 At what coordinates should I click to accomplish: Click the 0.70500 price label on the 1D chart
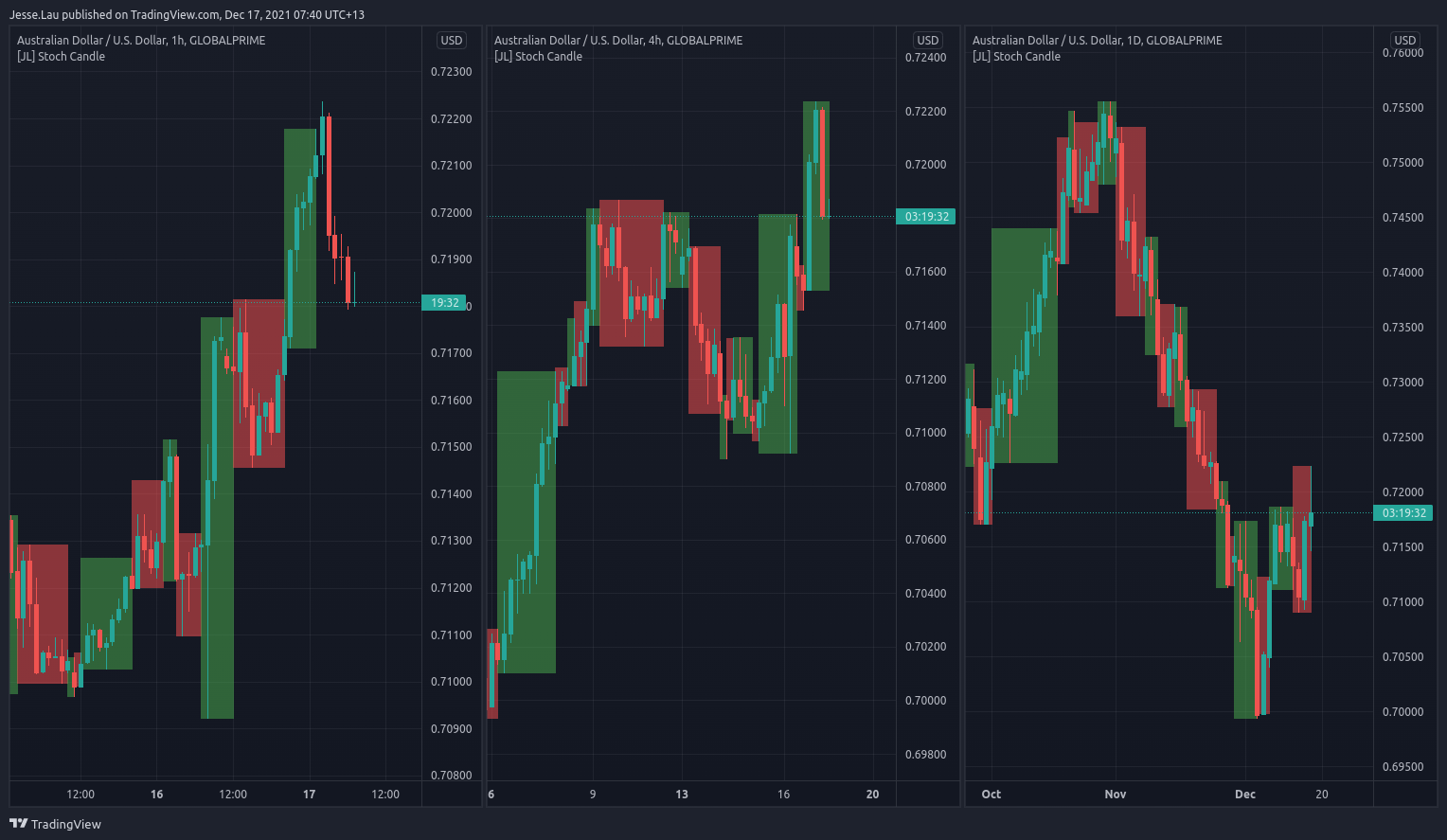tap(1403, 657)
